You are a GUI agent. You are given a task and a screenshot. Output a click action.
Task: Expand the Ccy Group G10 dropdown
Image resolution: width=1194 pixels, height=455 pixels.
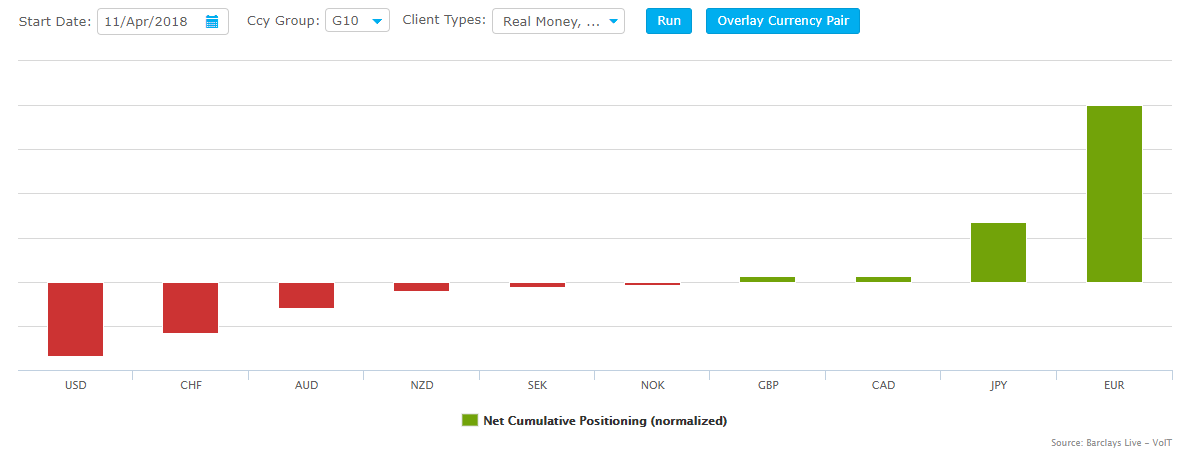pos(357,21)
